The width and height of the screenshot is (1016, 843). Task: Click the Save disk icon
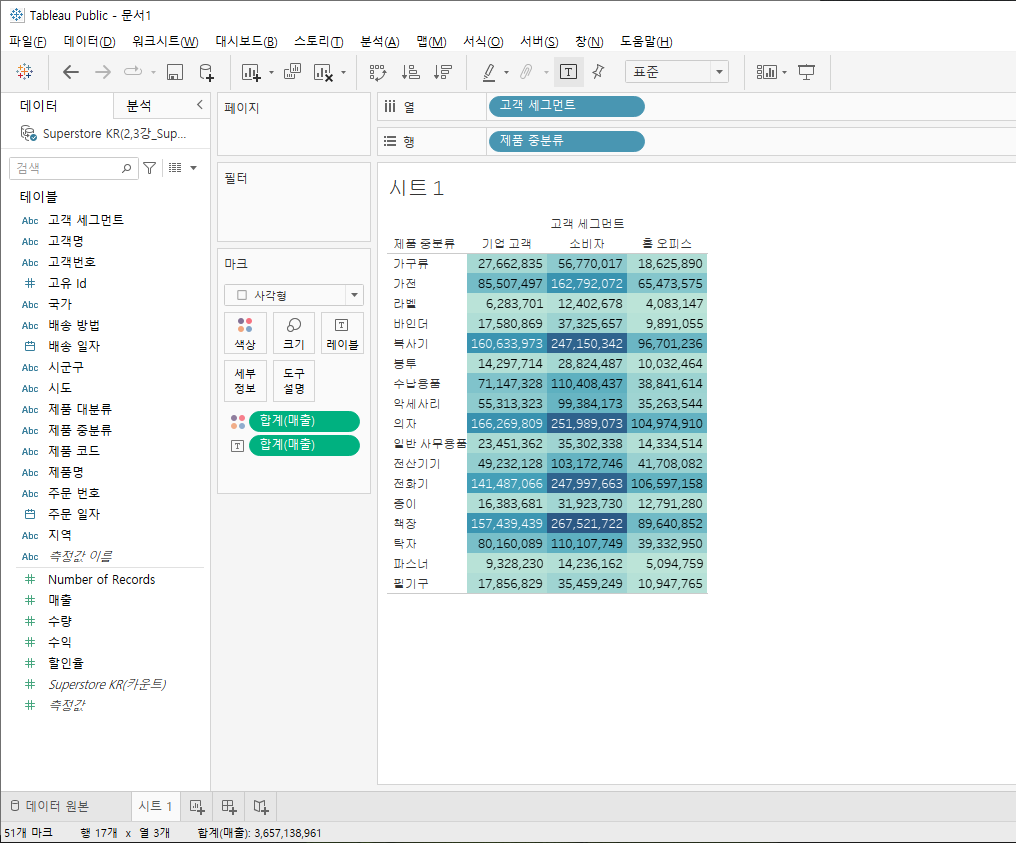(175, 72)
